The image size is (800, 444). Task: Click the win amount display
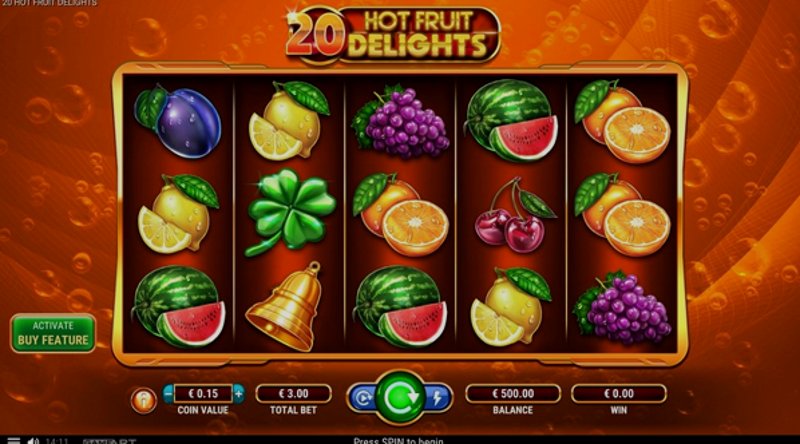618,393
